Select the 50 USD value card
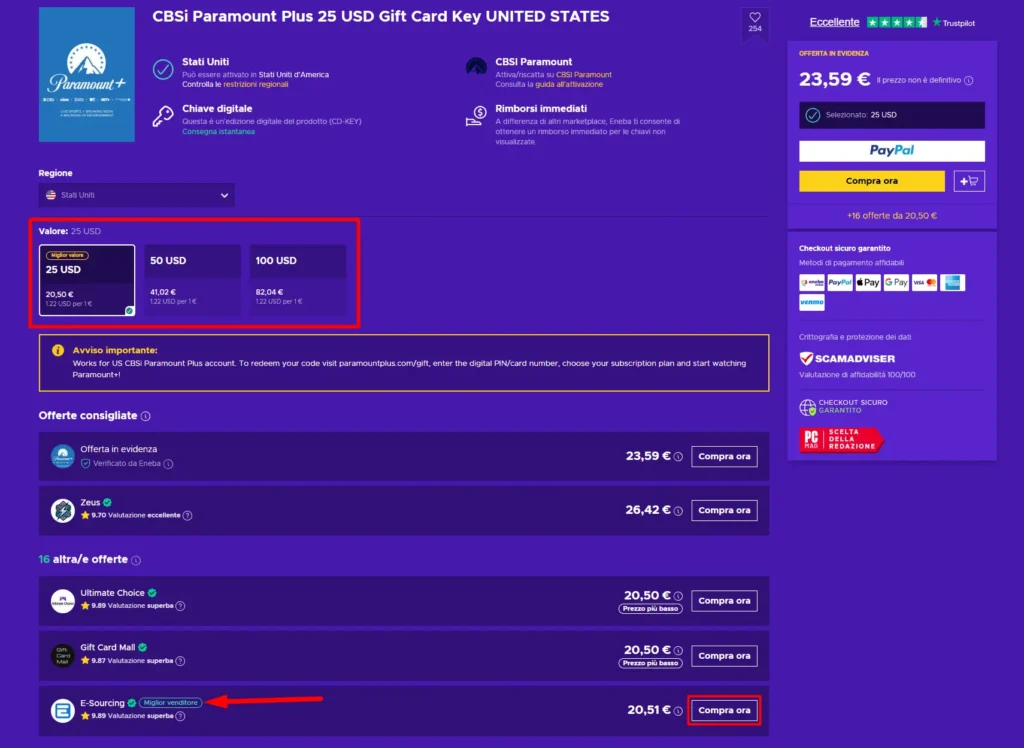1024x748 pixels. tap(193, 280)
